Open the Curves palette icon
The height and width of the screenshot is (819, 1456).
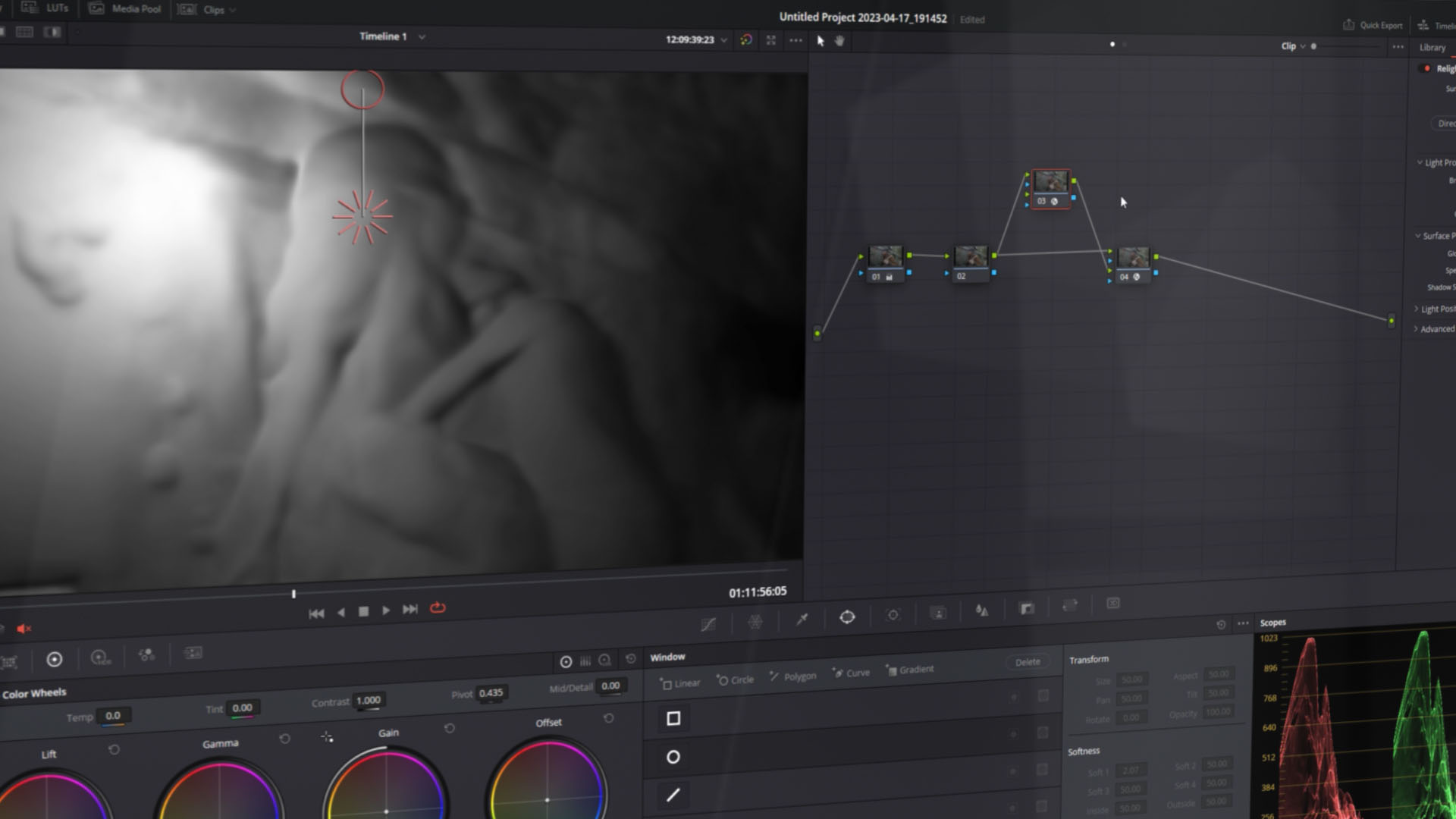pyautogui.click(x=708, y=624)
